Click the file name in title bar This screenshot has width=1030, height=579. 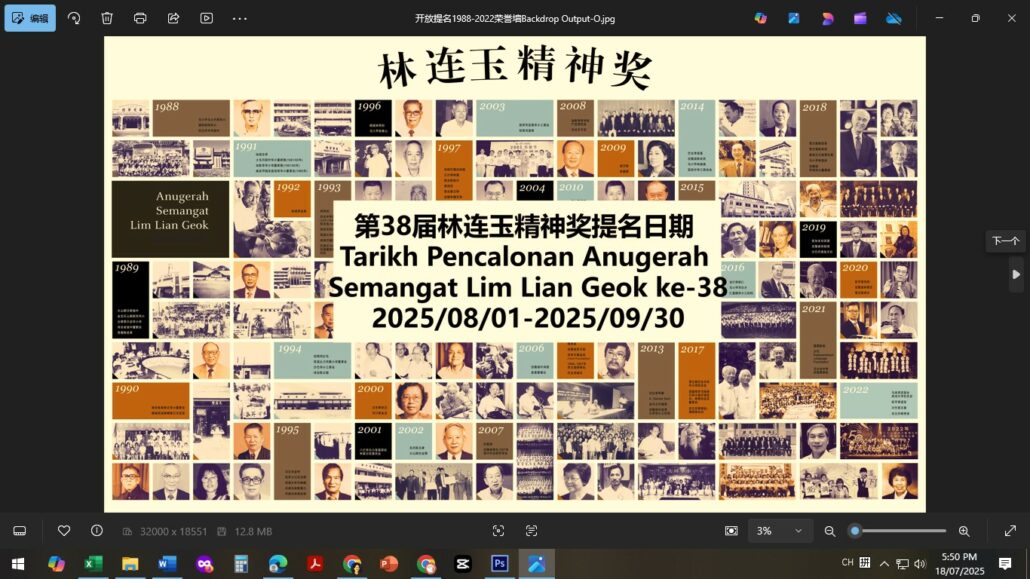point(515,18)
